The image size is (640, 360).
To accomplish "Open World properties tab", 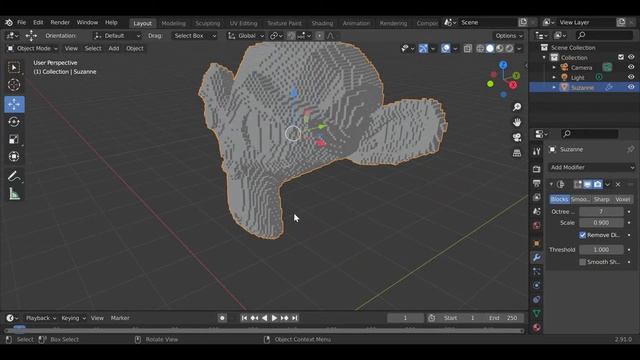I will [x=536, y=225].
